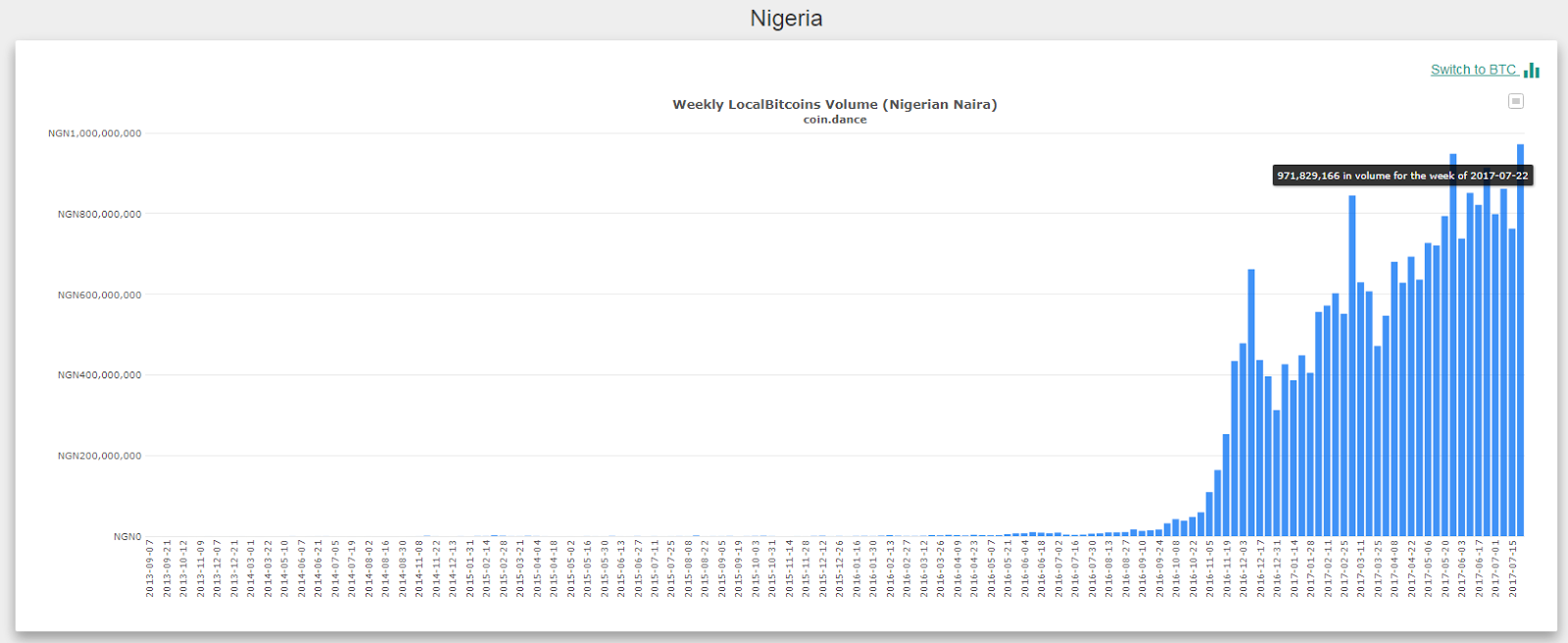This screenshot has height=643, width=1568.
Task: Click the NGN200,000,000 y-axis label
Action: [99, 456]
